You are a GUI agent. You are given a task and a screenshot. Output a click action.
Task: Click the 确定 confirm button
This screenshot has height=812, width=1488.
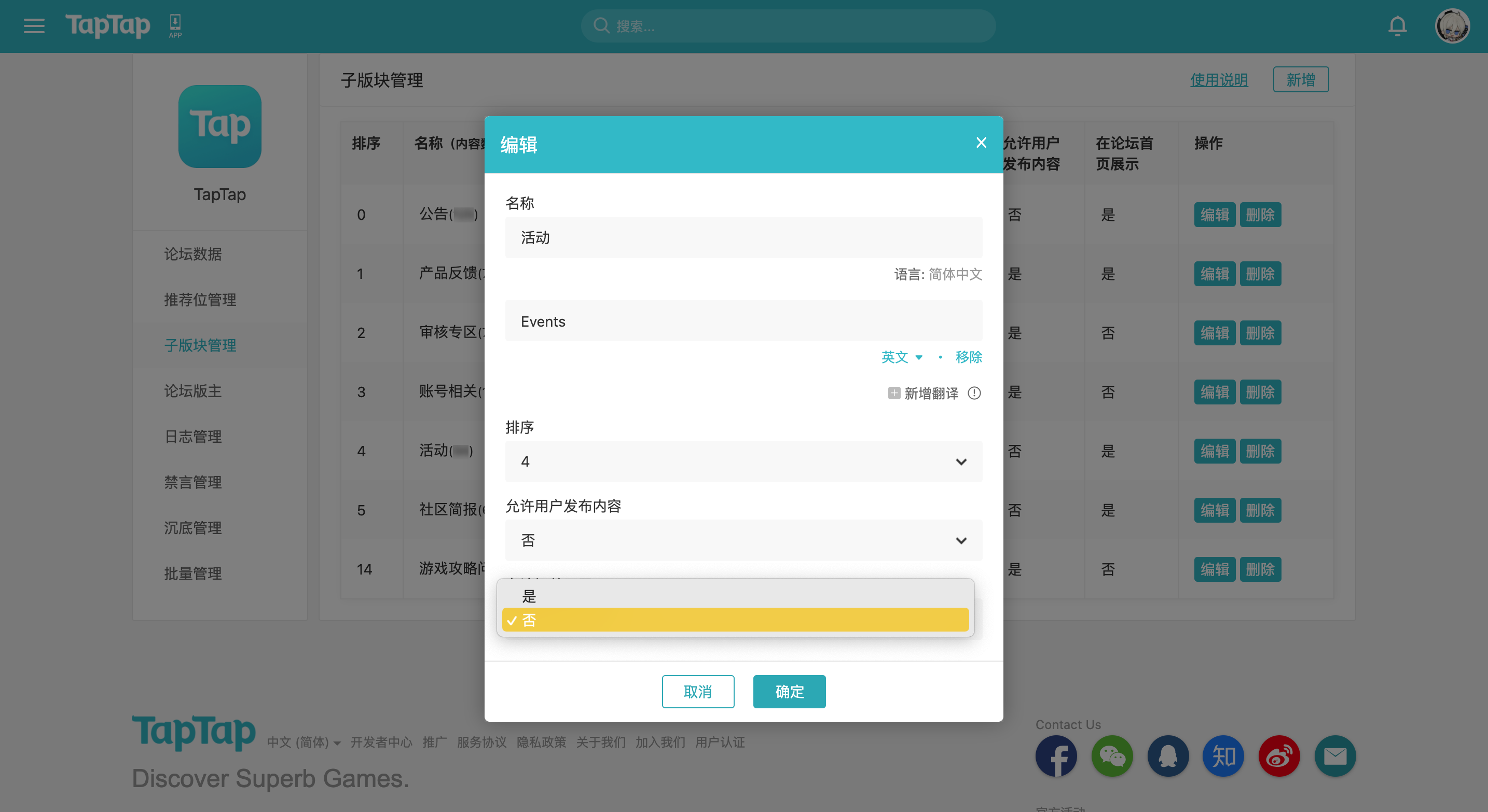point(789,691)
